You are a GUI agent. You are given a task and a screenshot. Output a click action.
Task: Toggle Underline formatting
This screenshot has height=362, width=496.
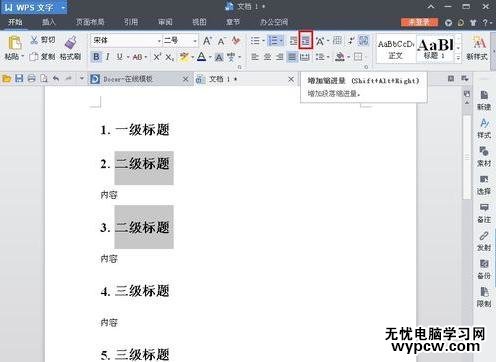pyautogui.click(x=119, y=57)
